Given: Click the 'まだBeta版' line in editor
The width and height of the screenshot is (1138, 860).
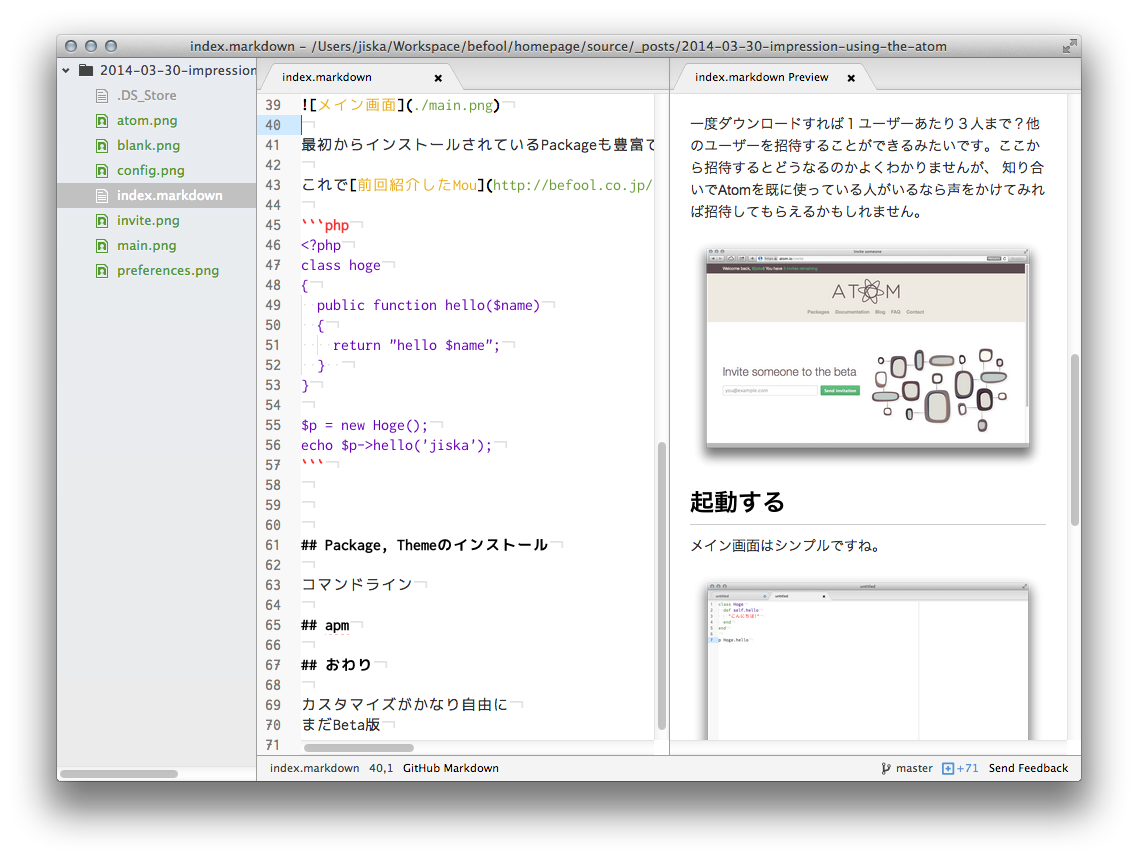Looking at the screenshot, I should click(340, 725).
